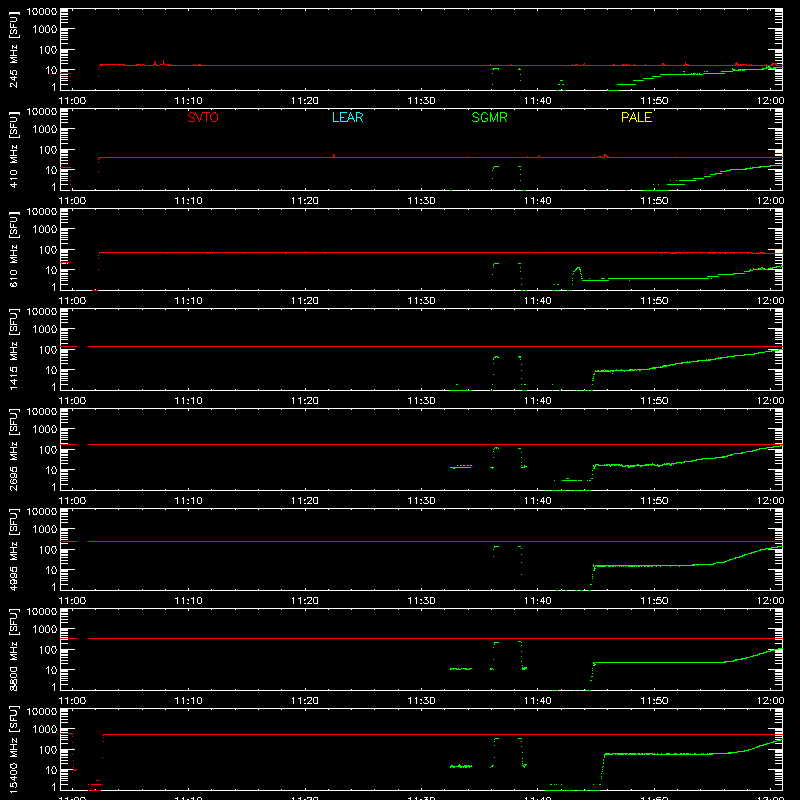Click the 11:40 time label below the 410 MHz plot
Viewport: 800px width, 800px height.
(x=538, y=201)
